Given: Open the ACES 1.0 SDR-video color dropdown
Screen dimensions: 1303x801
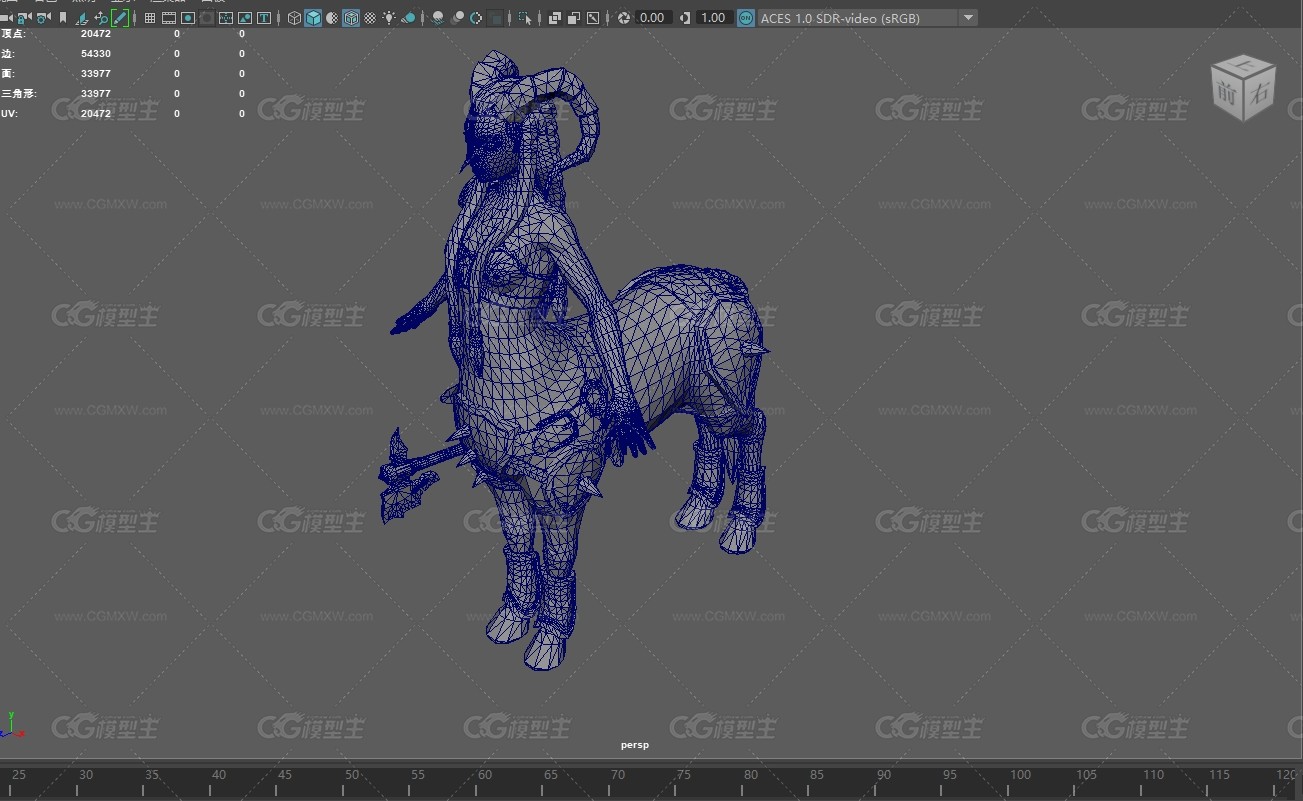Looking at the screenshot, I should (867, 18).
